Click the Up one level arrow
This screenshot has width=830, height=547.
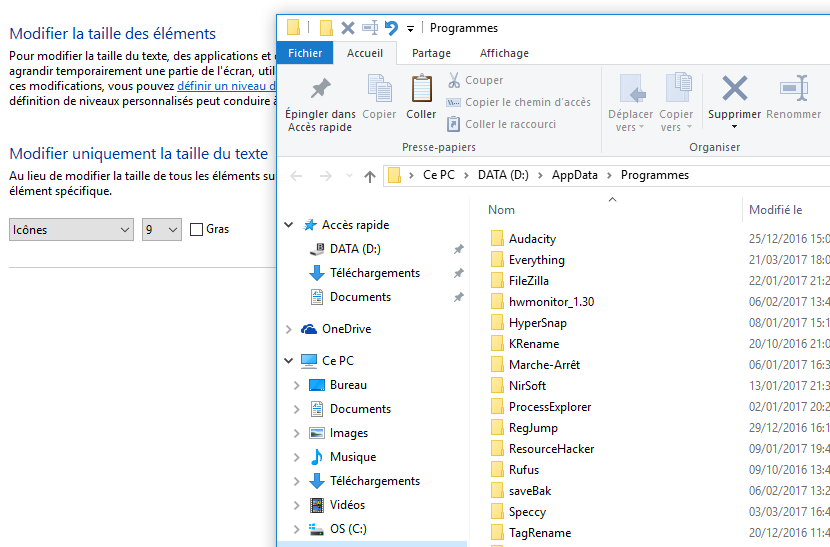[x=369, y=176]
